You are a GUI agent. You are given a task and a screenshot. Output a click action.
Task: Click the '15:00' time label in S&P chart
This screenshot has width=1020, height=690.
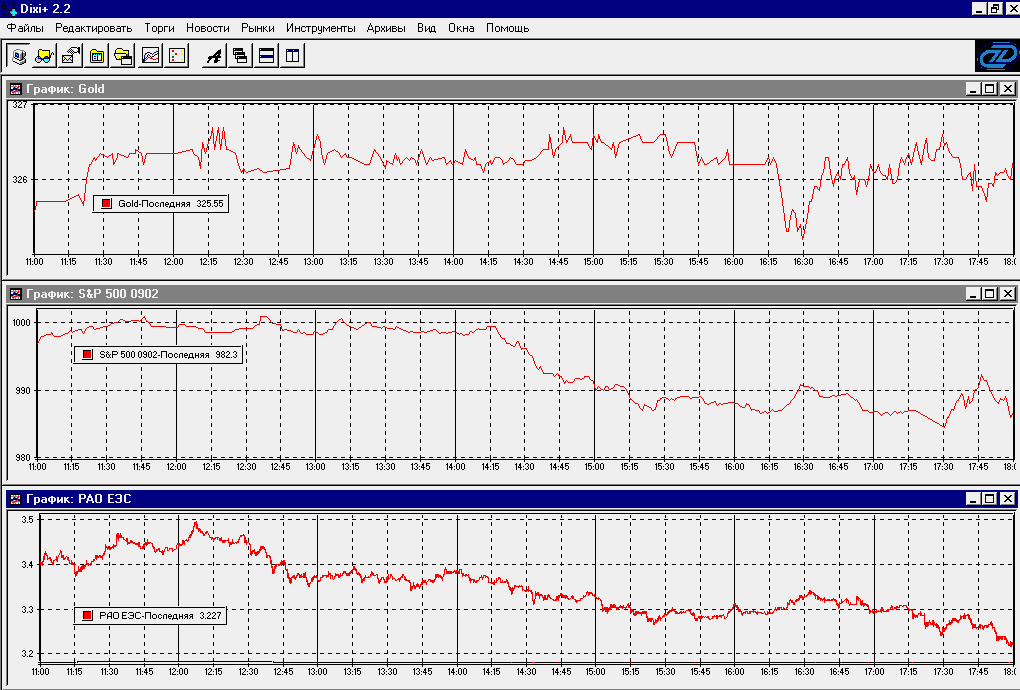point(595,466)
